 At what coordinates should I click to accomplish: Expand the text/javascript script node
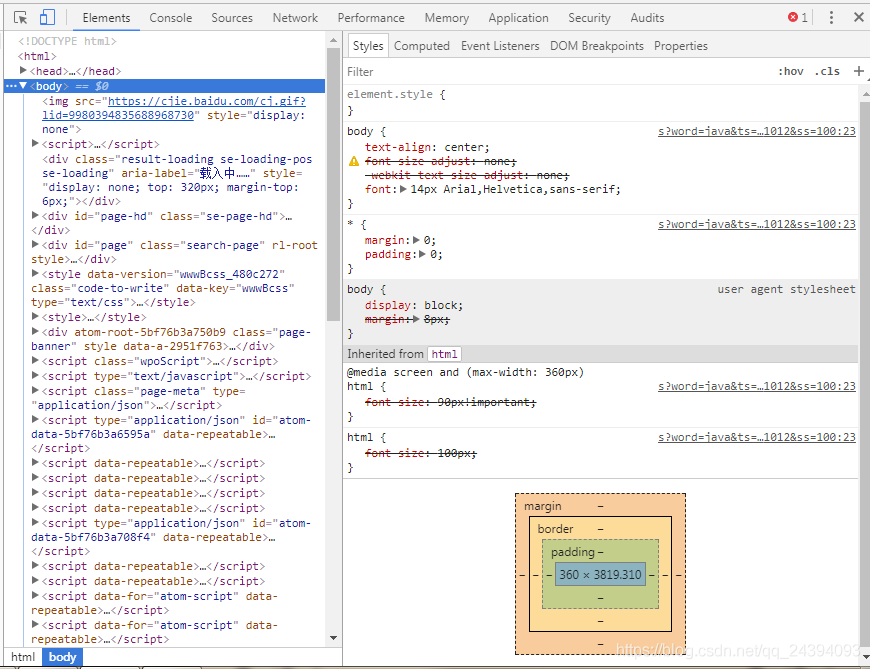[x=36, y=376]
